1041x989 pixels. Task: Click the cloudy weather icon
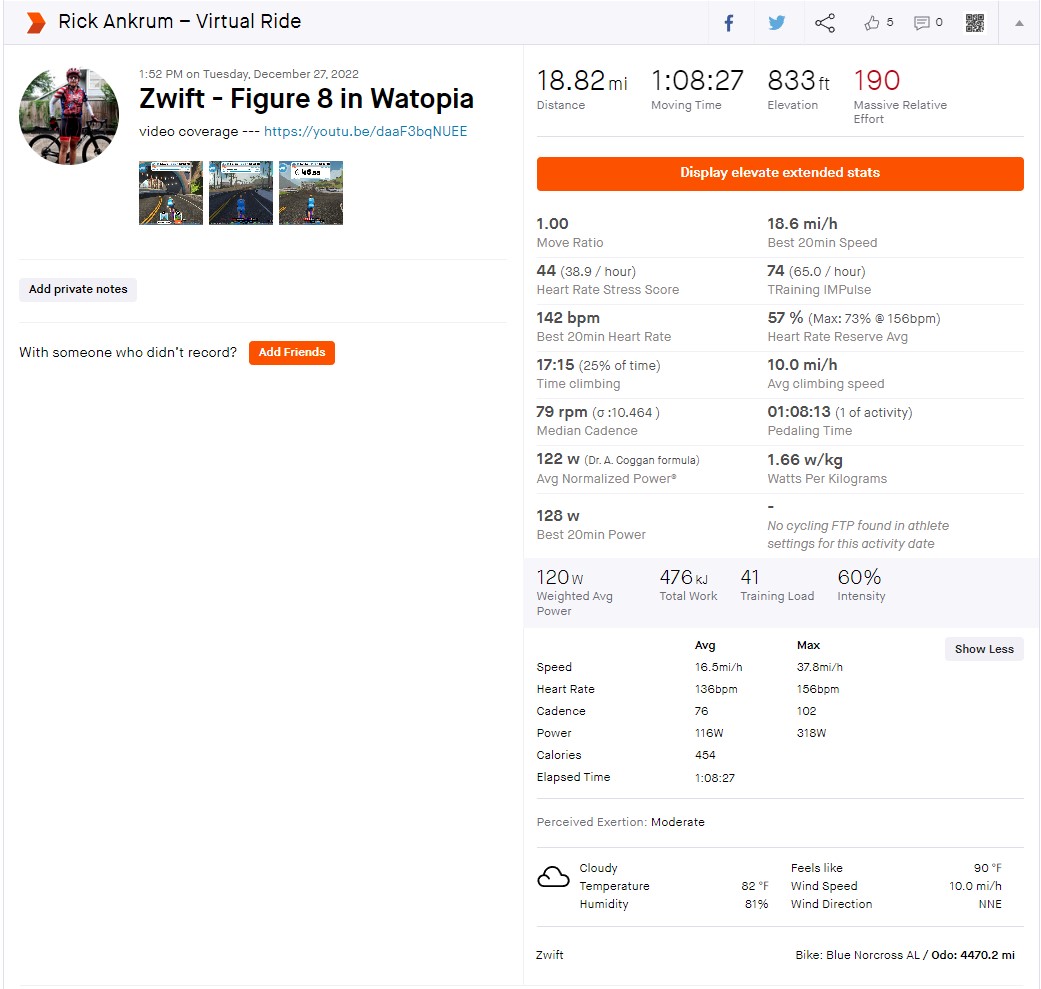[x=553, y=877]
